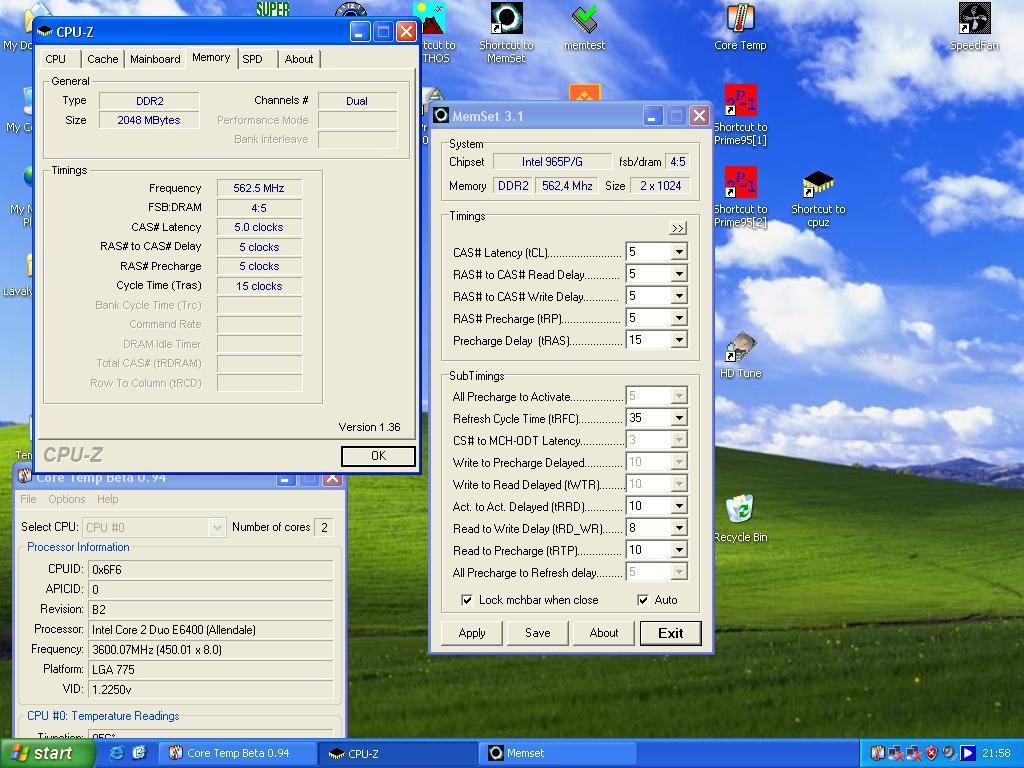Switch to CPU-Z on the taskbar
The image size is (1024, 768).
[x=397, y=753]
